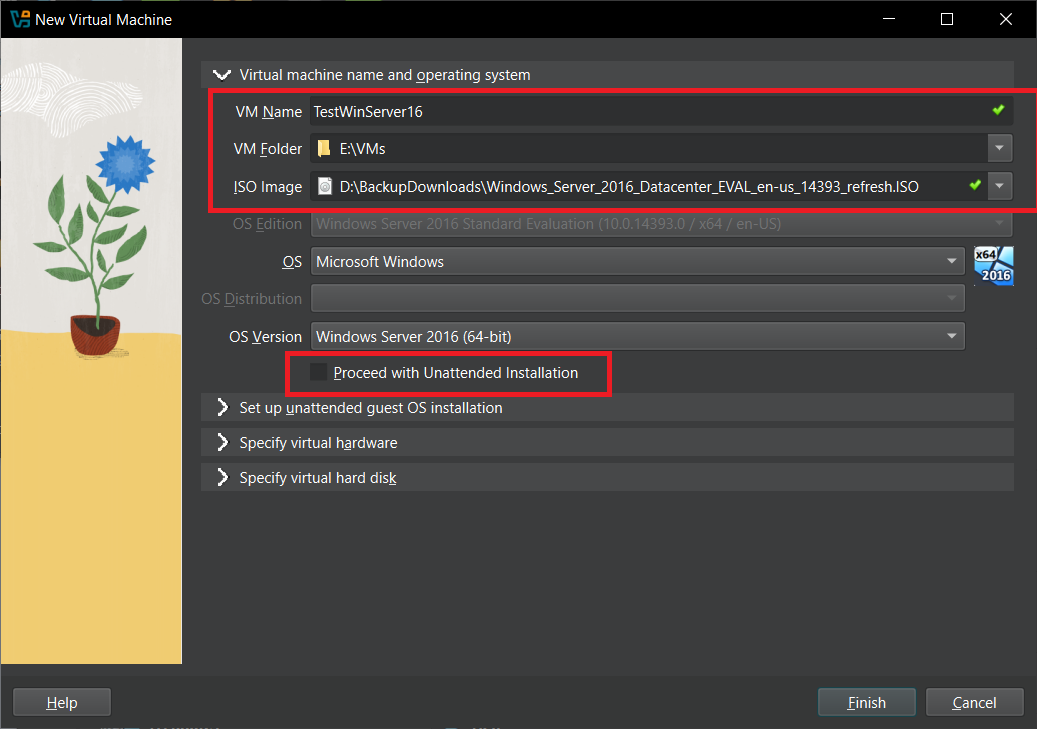Viewport: 1037px width, 729px height.
Task: Open Help for the wizard
Action: pos(62,703)
